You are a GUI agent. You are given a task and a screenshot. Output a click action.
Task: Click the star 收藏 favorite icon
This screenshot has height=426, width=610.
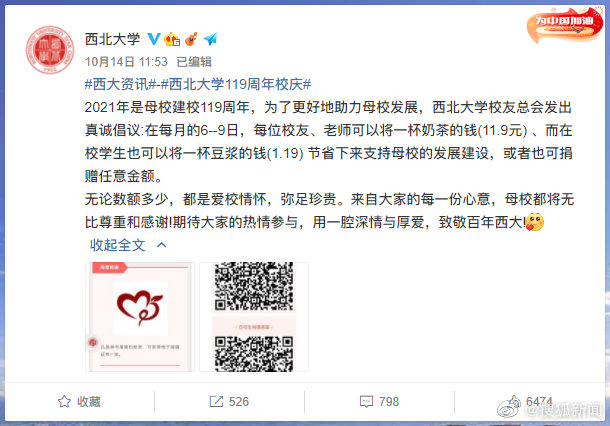coord(64,401)
